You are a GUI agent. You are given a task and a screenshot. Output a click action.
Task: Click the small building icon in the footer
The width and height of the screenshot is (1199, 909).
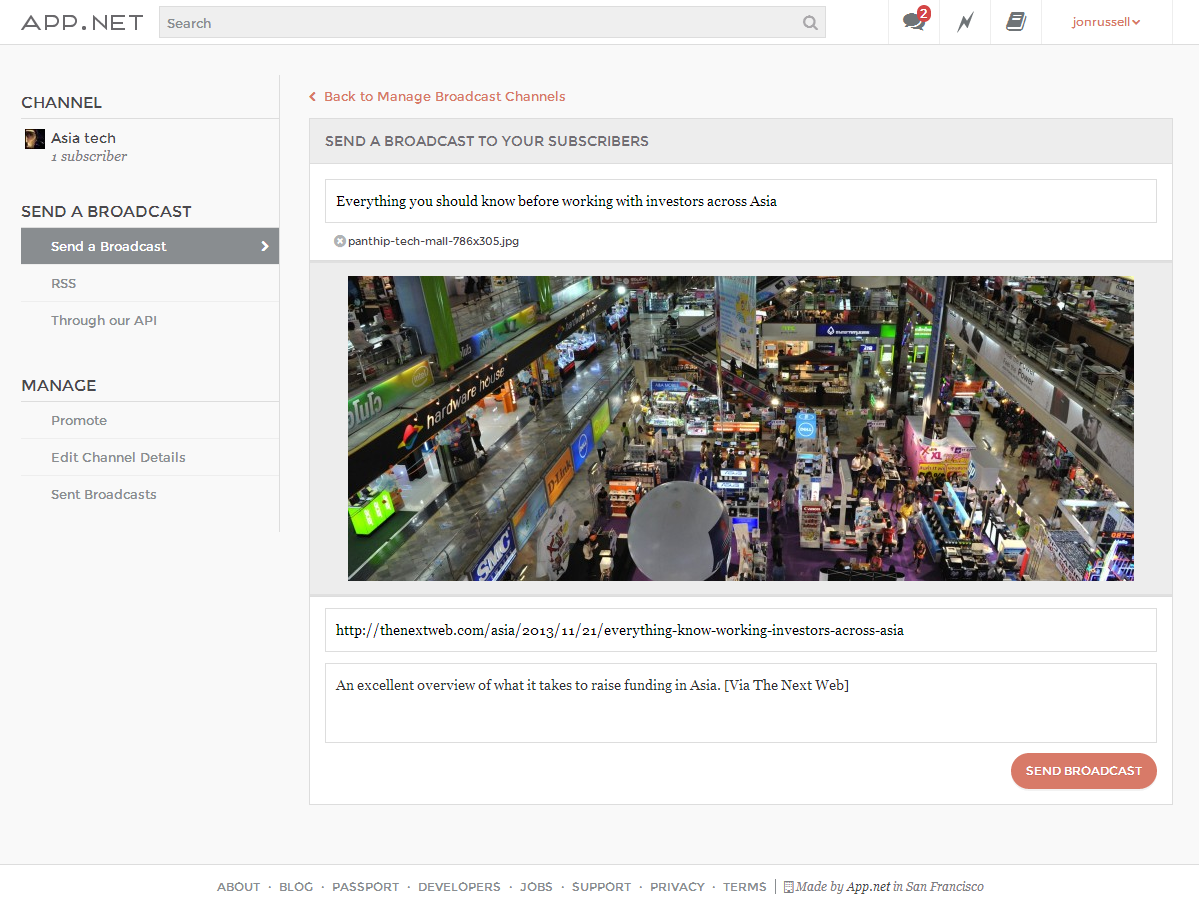(788, 887)
